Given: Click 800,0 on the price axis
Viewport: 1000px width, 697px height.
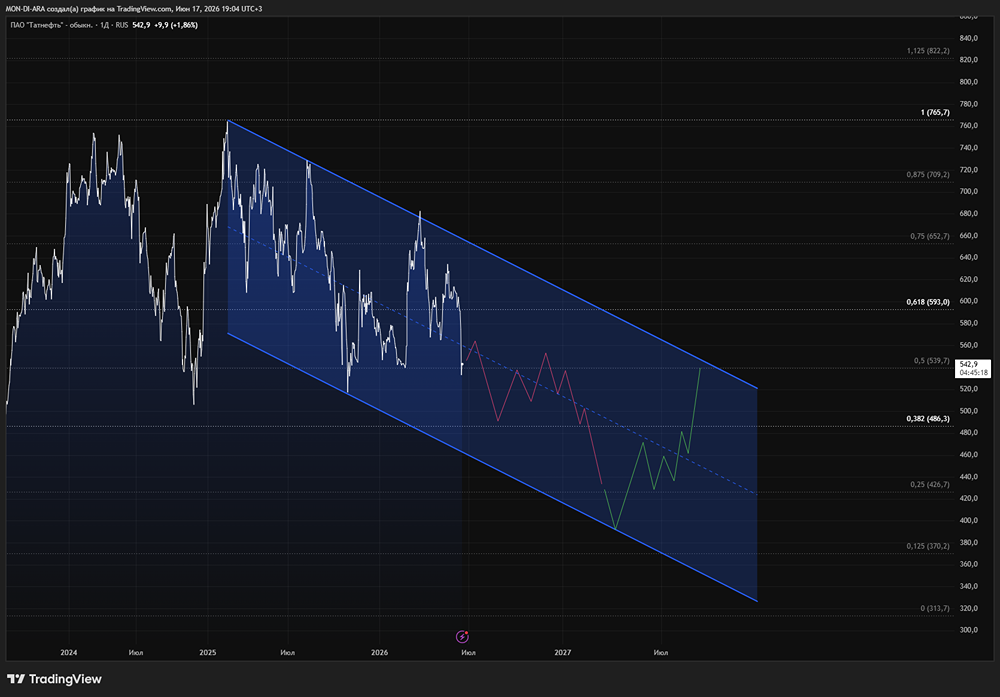Looking at the screenshot, I should 968,82.
